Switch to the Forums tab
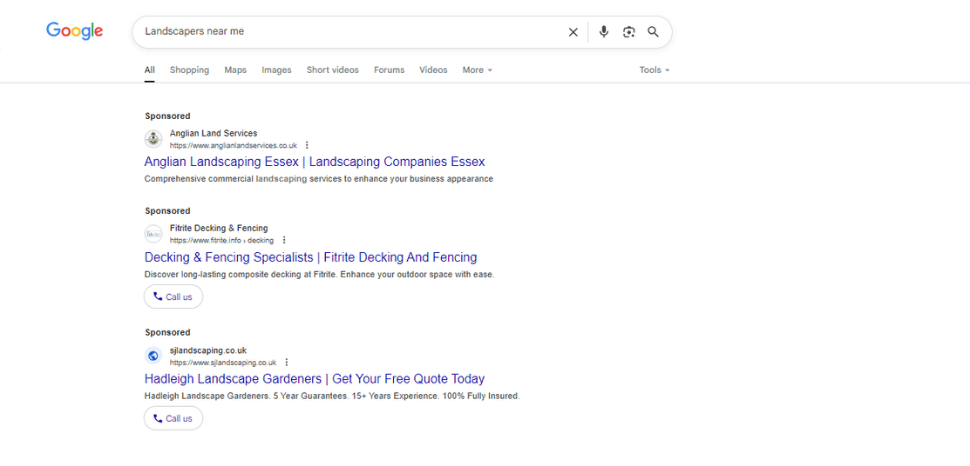 point(389,70)
